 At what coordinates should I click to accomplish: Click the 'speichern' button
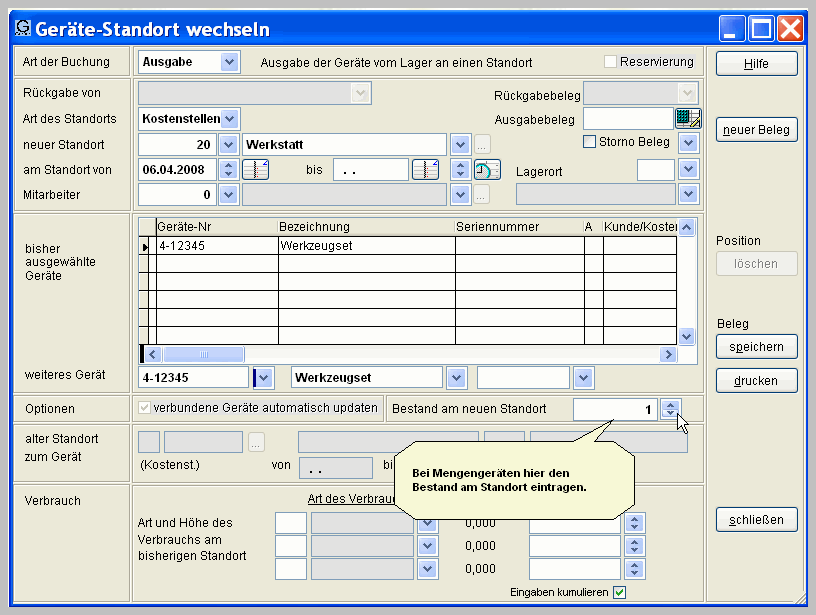coord(756,347)
